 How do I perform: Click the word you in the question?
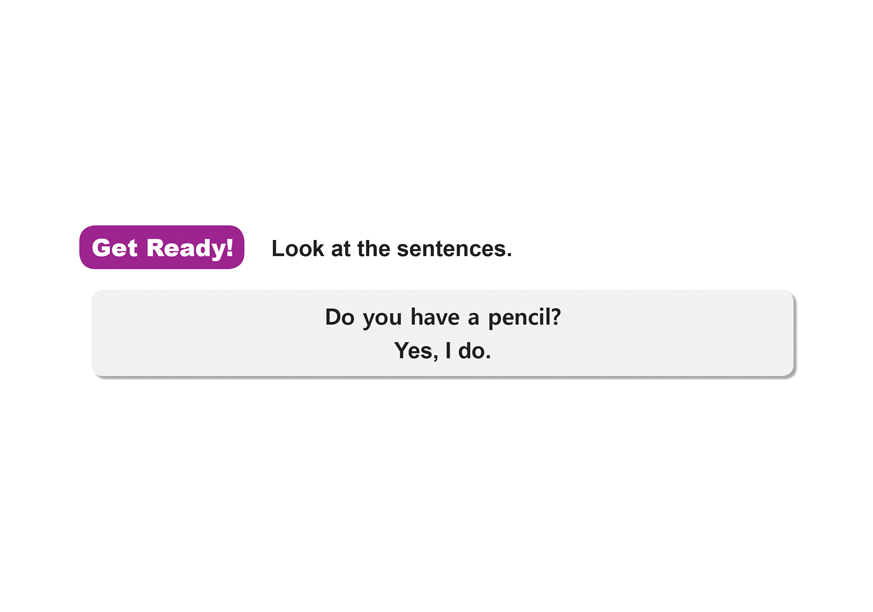382,320
